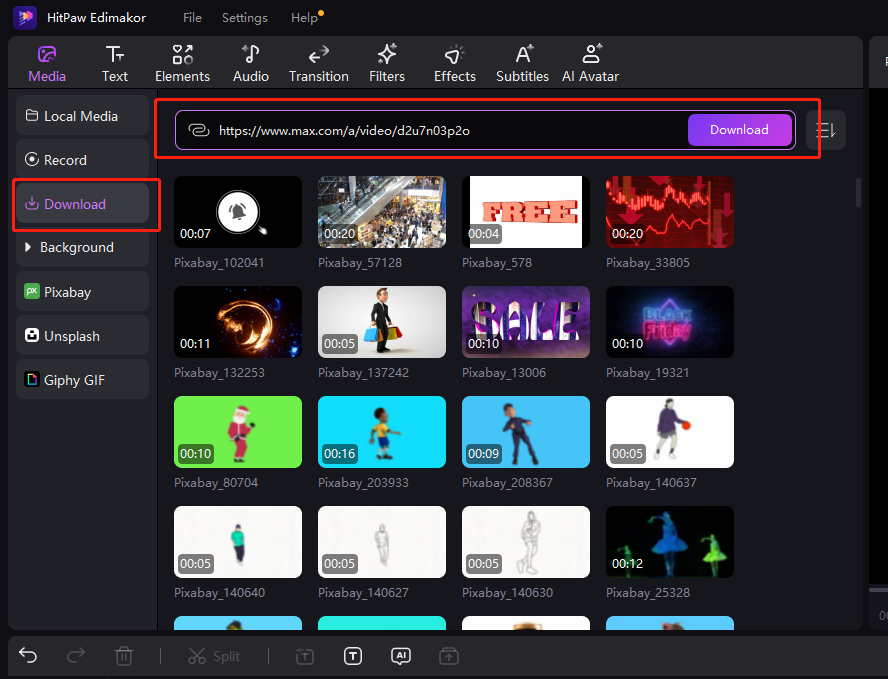This screenshot has width=888, height=679.
Task: Open the sort list icon beside Download
Action: coord(826,130)
